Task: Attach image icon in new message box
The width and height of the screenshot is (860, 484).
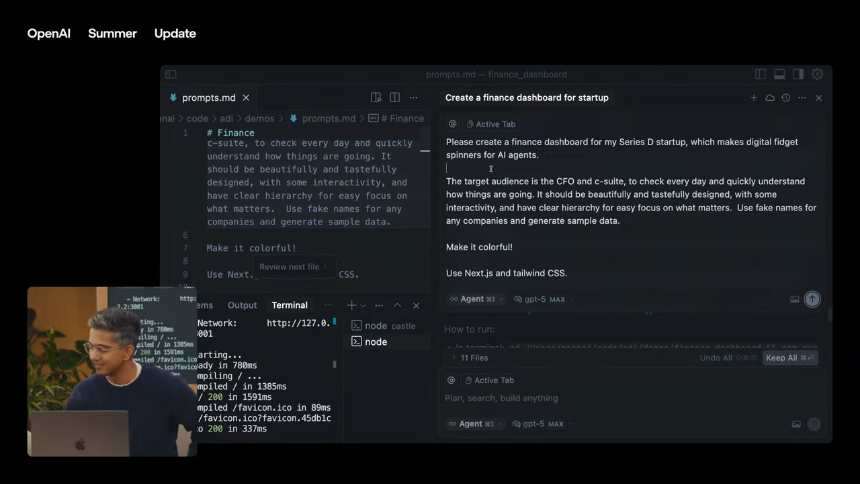Action: [x=796, y=424]
